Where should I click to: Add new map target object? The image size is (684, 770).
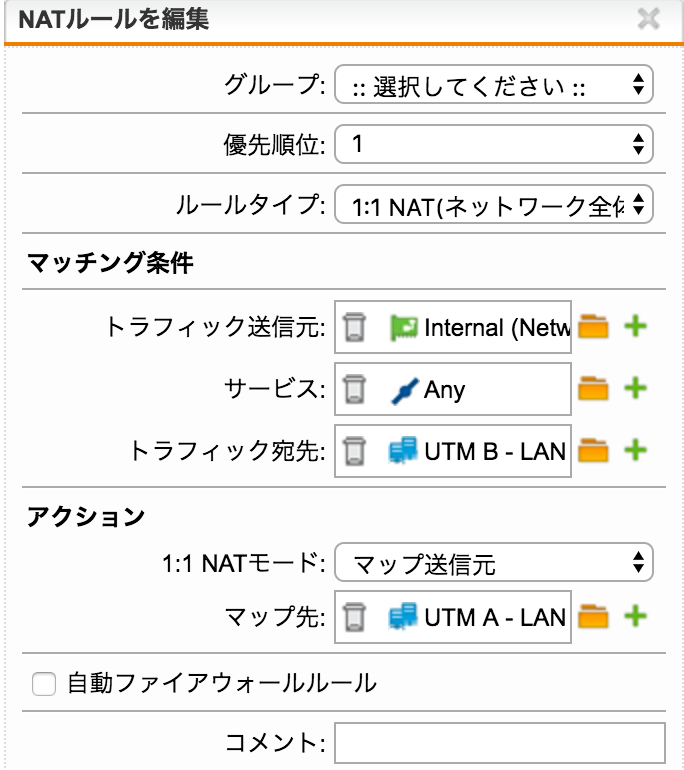click(635, 616)
